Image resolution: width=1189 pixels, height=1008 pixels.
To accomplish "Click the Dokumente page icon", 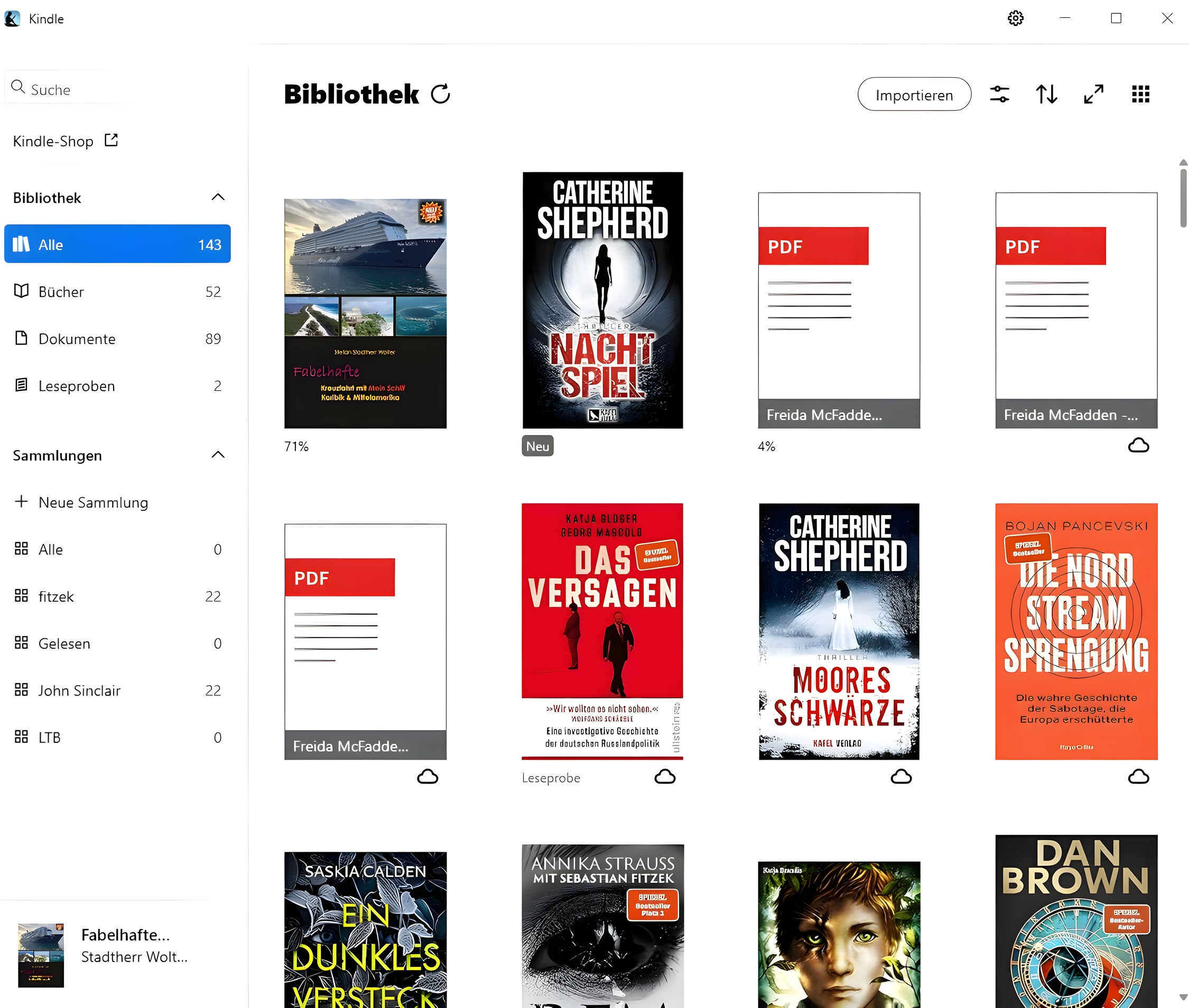I will pos(21,338).
